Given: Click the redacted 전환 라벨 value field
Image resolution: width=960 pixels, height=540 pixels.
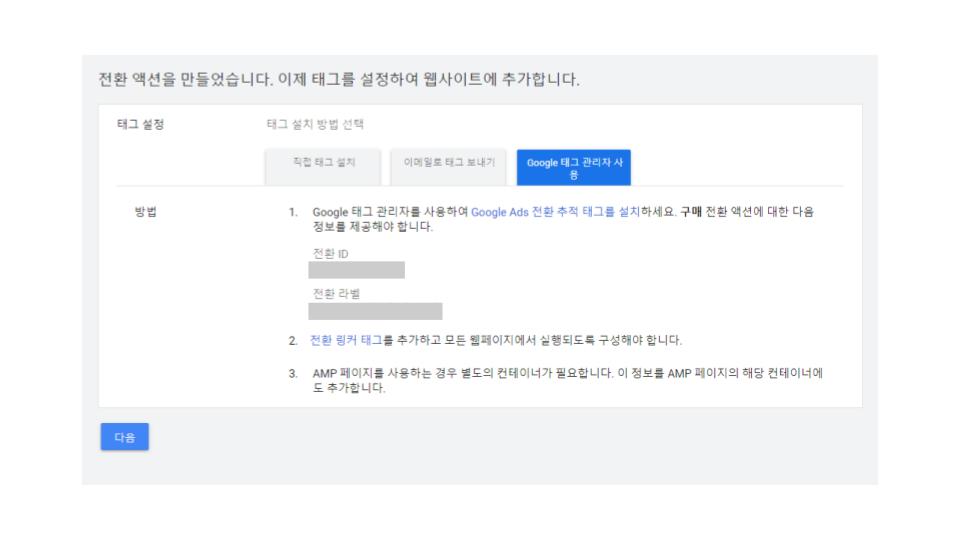Looking at the screenshot, I should [375, 311].
